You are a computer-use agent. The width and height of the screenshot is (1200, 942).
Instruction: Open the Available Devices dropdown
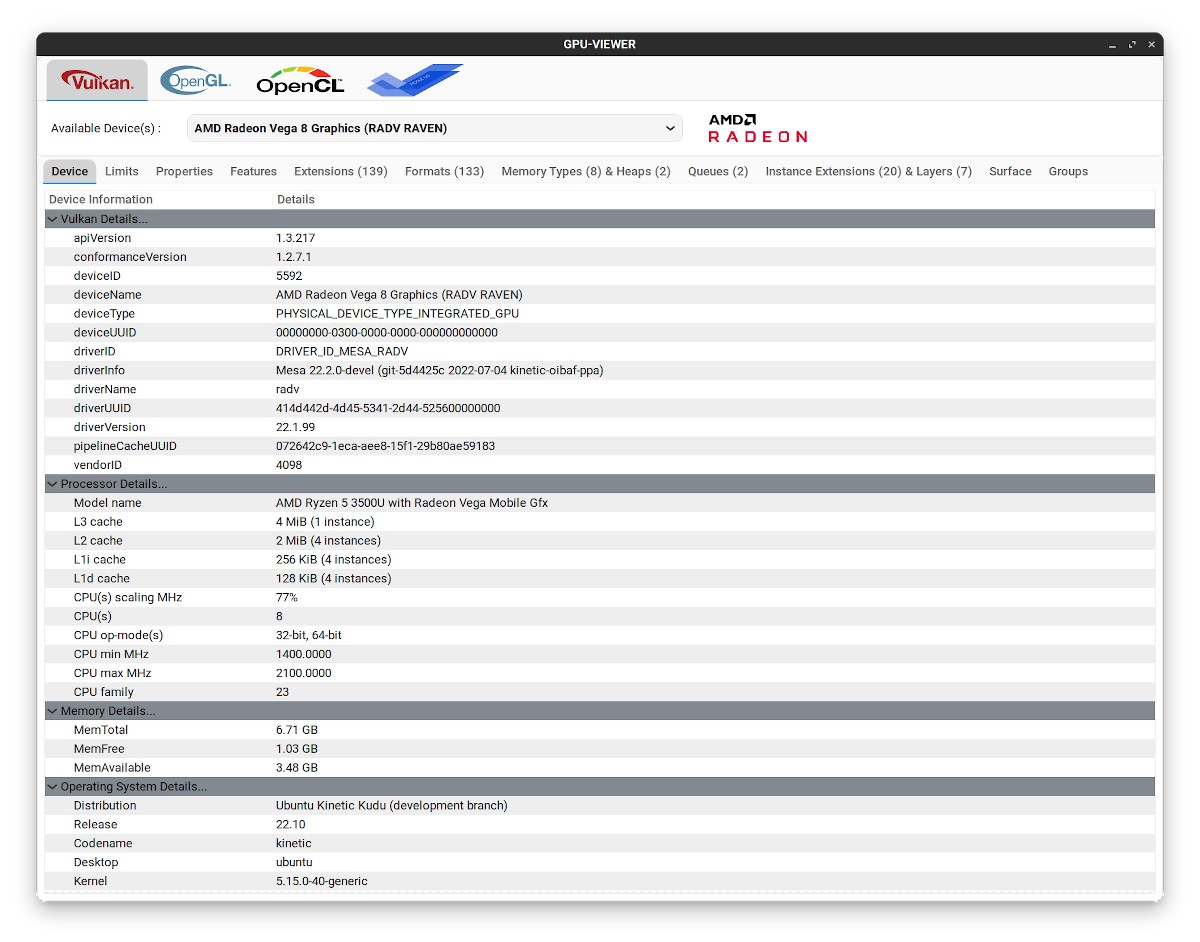[x=434, y=128]
